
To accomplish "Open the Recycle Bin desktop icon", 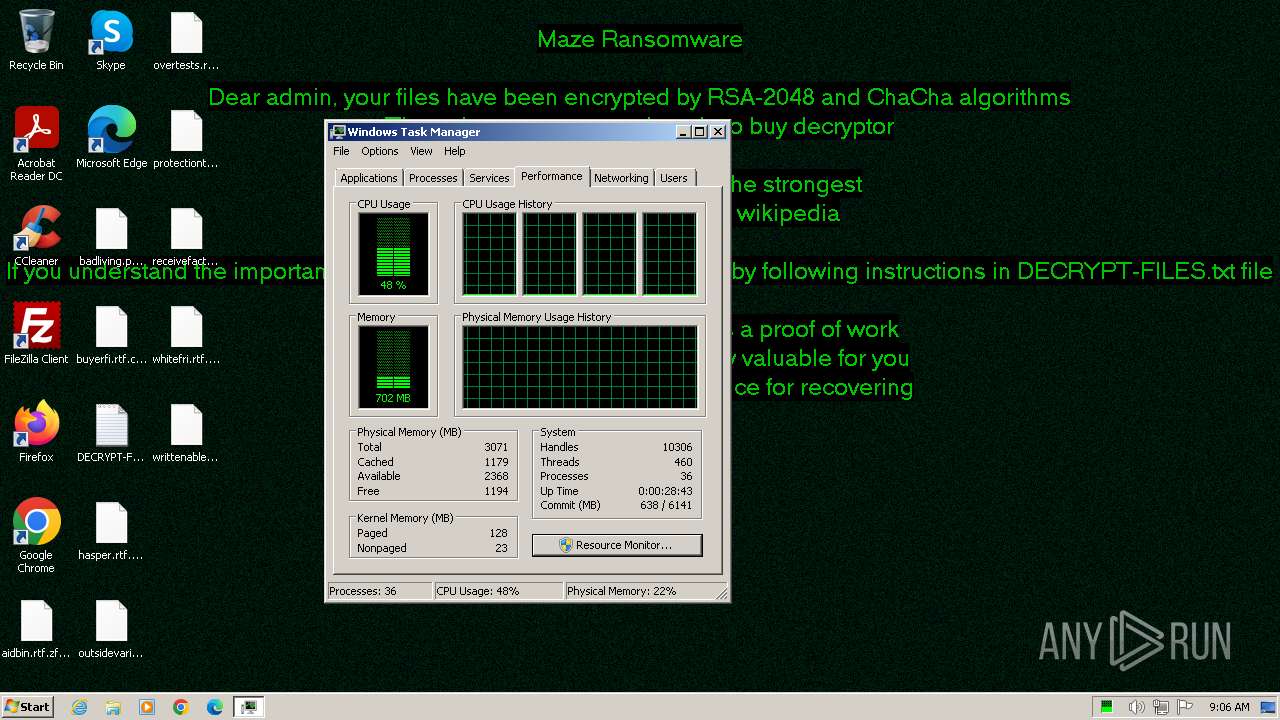I will (36, 40).
